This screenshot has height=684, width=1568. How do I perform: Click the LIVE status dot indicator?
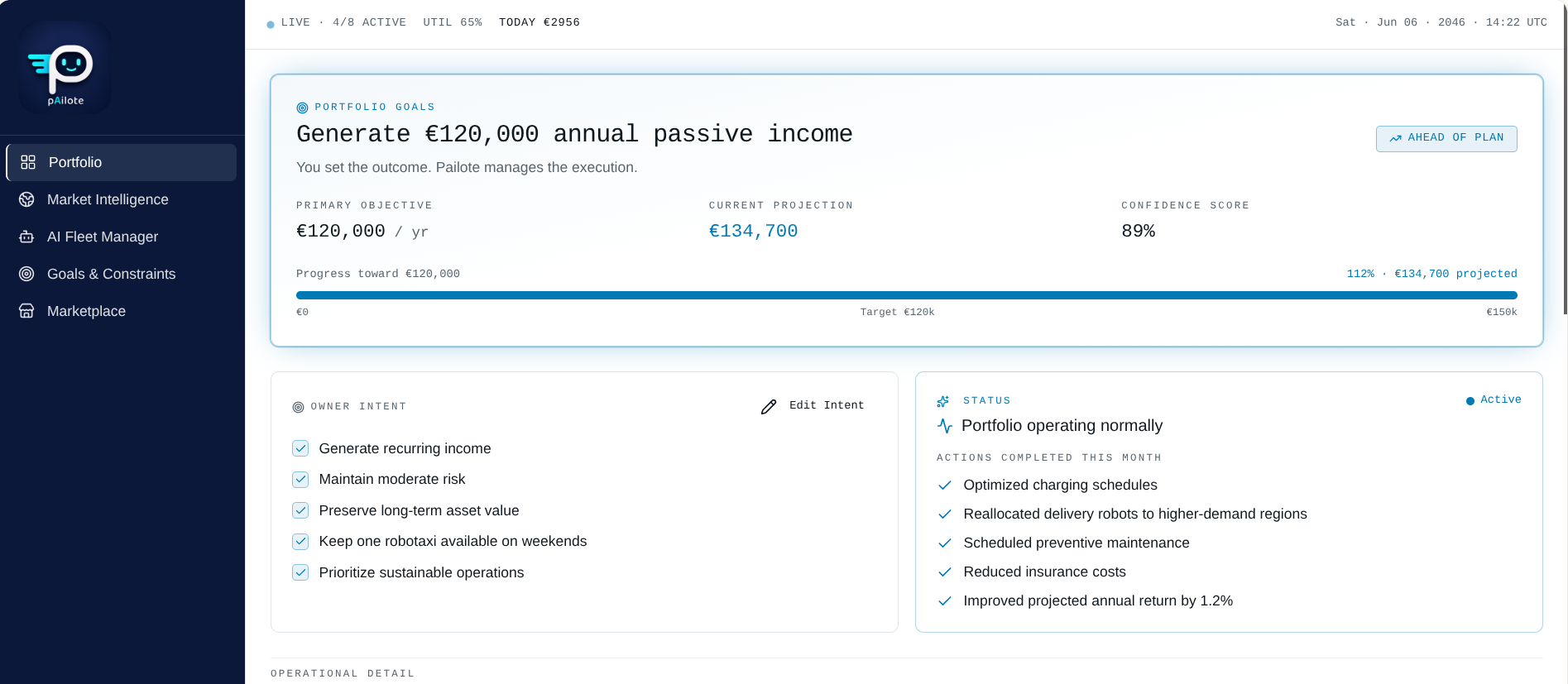pos(271,25)
